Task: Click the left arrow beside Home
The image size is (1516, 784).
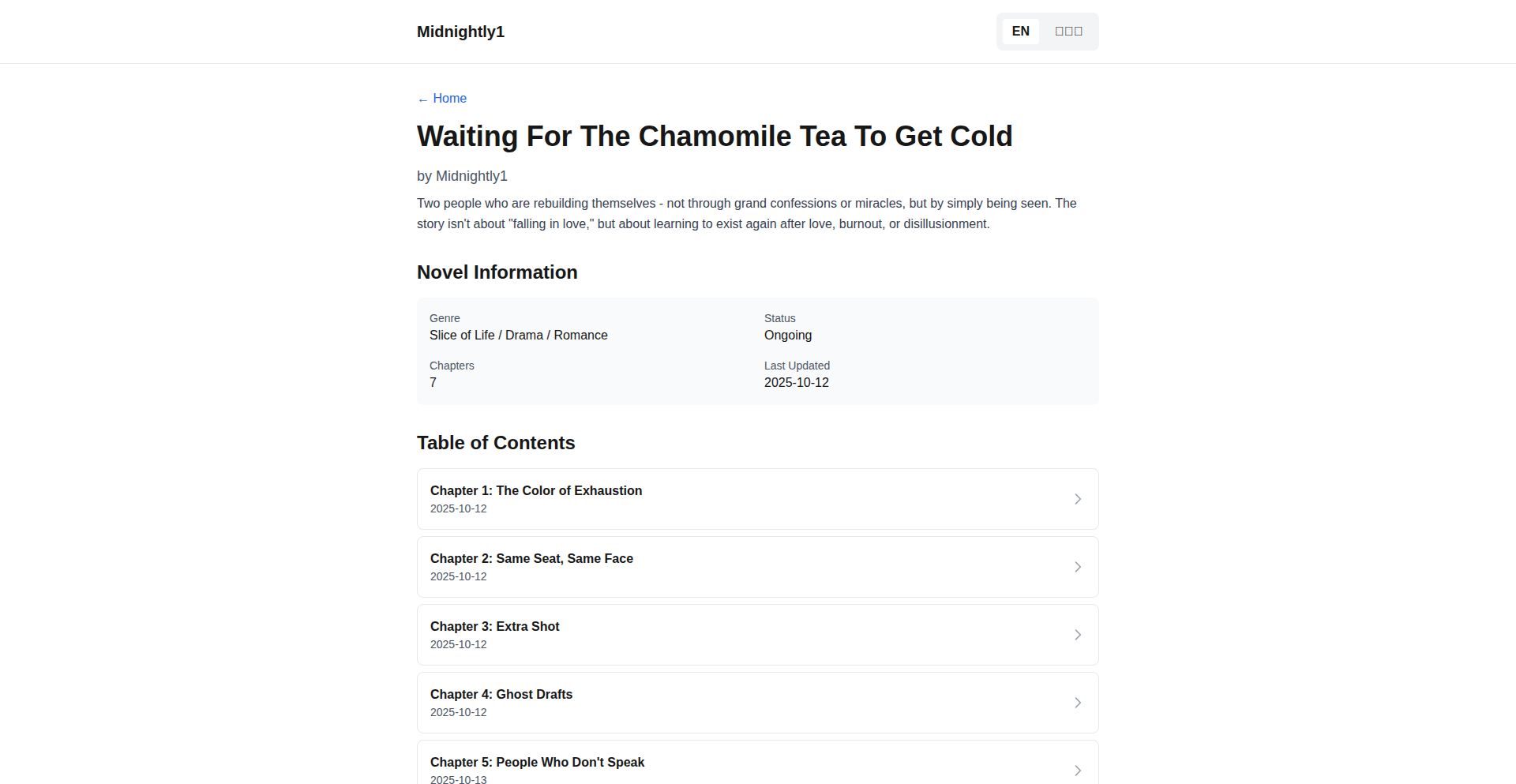Action: [423, 99]
